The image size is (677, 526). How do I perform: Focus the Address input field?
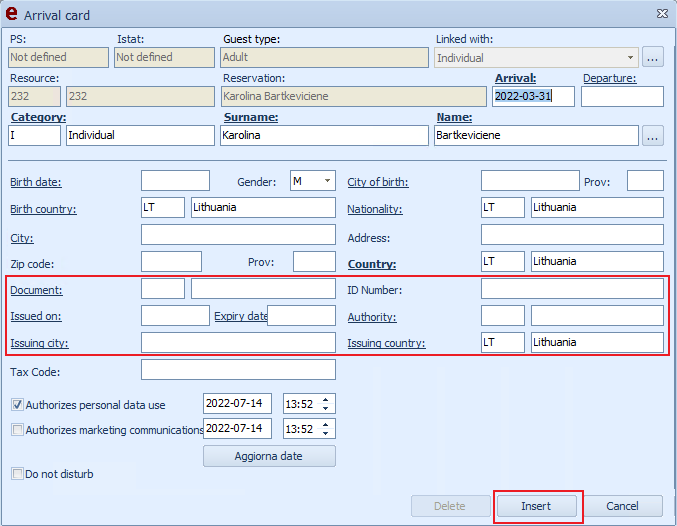tap(572, 234)
